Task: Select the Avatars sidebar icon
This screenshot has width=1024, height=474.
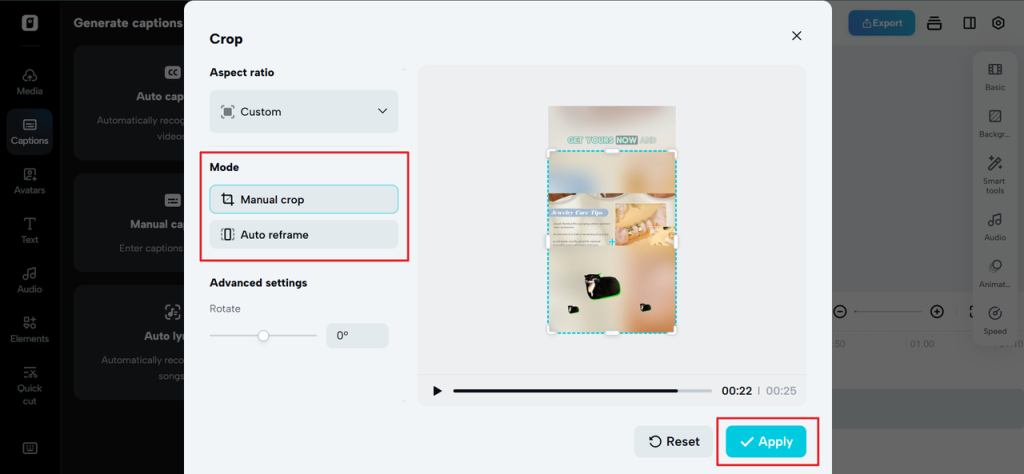Action: click(29, 181)
